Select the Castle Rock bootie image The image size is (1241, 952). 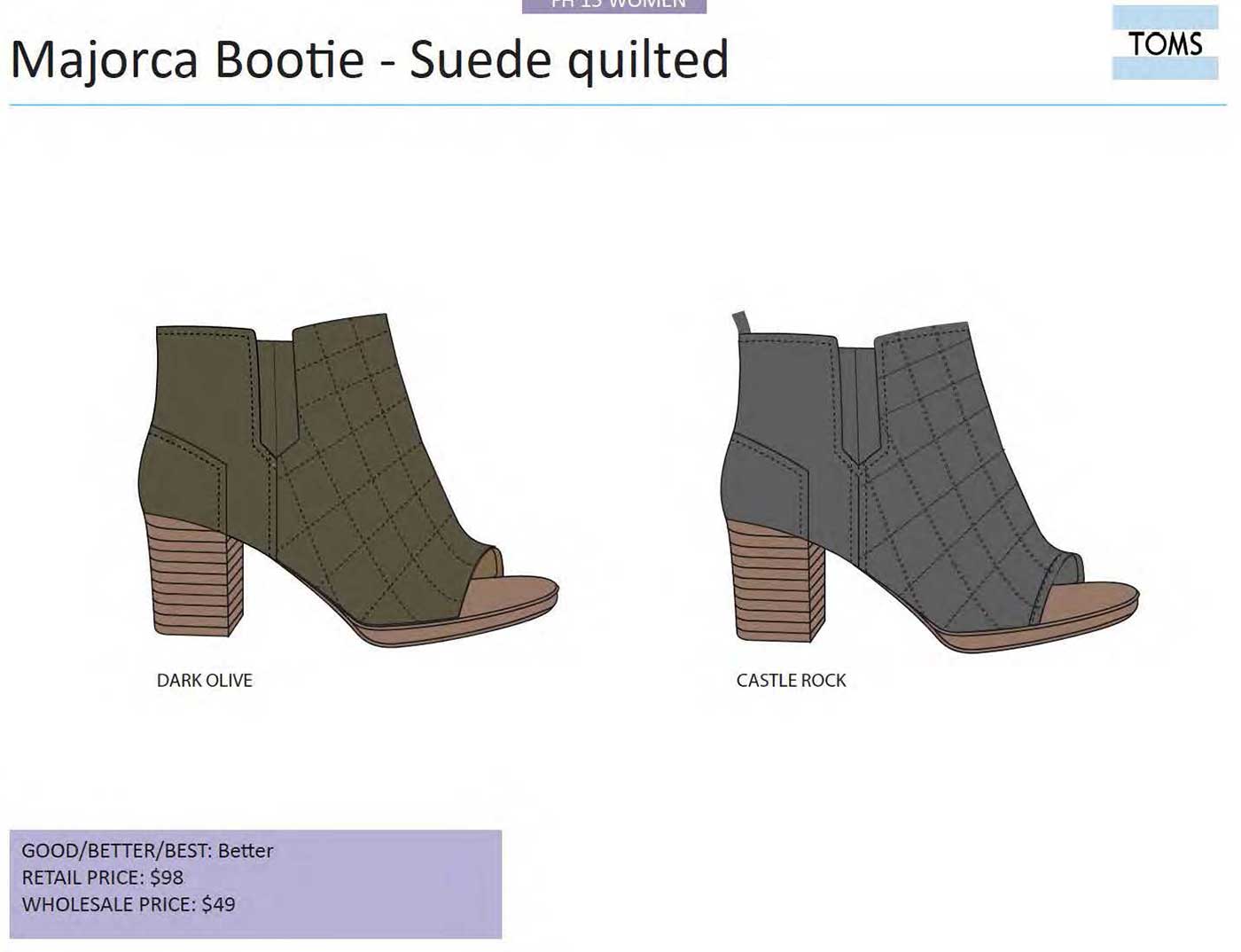click(930, 481)
